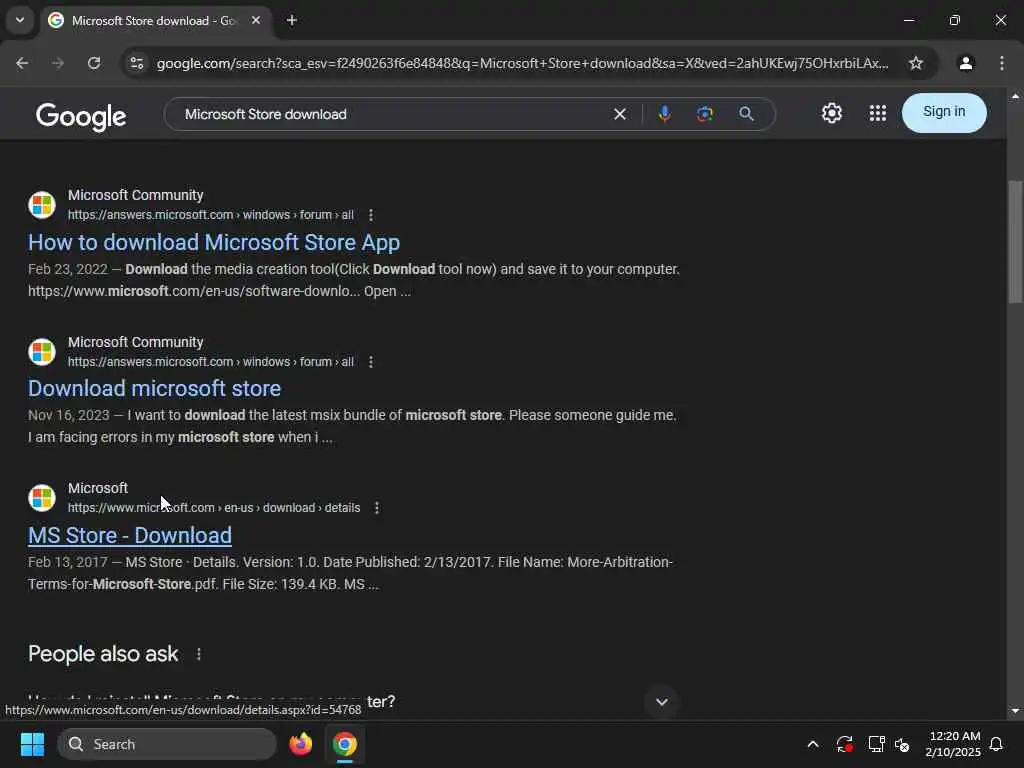The image size is (1024, 768).
Task: Click the scrollbar down arrow
Action: coord(1015,711)
